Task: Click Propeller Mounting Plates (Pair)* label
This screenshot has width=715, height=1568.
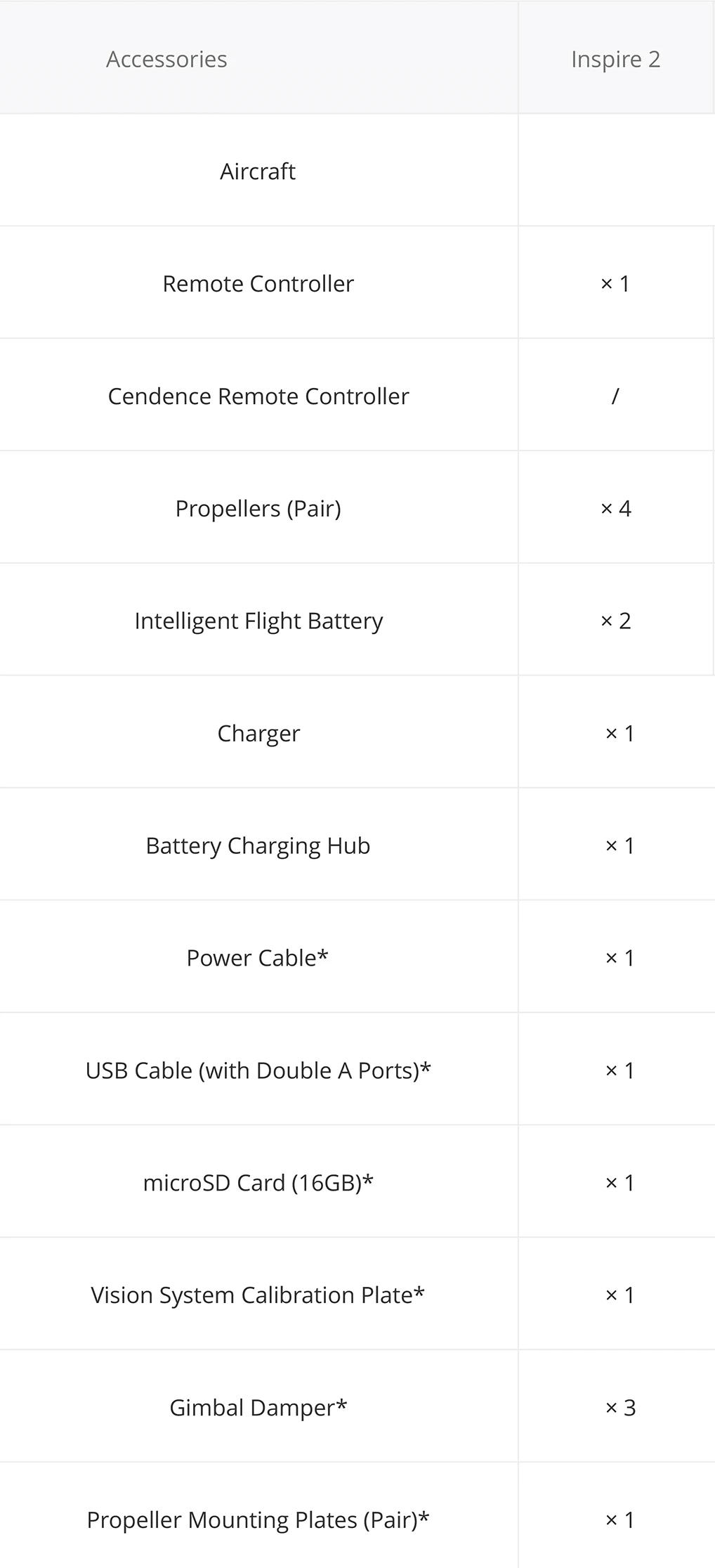Action: (x=258, y=1521)
